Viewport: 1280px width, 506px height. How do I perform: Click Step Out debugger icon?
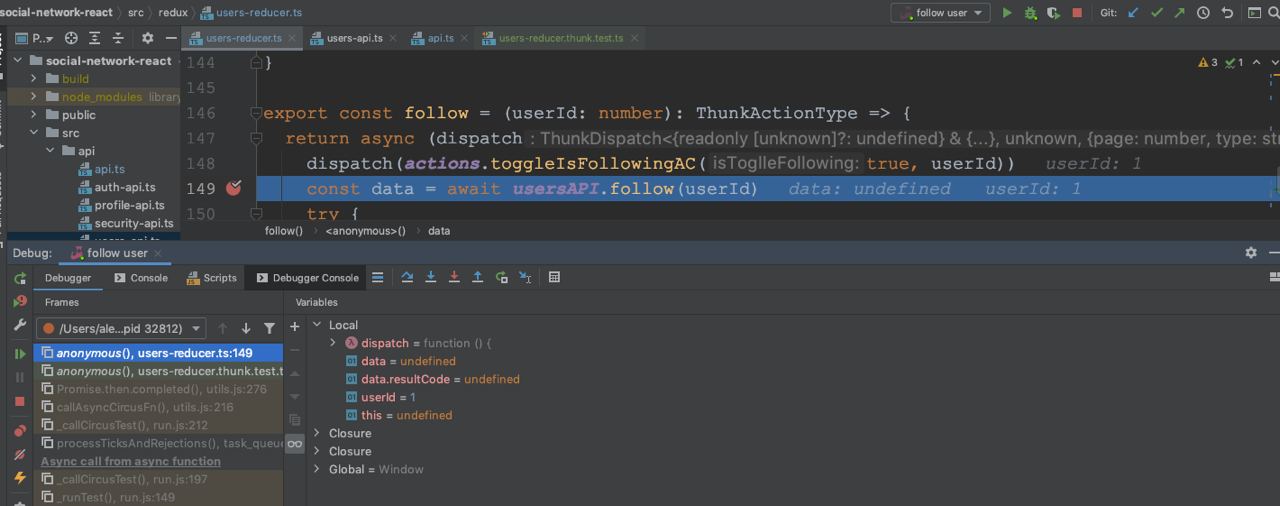[478, 277]
